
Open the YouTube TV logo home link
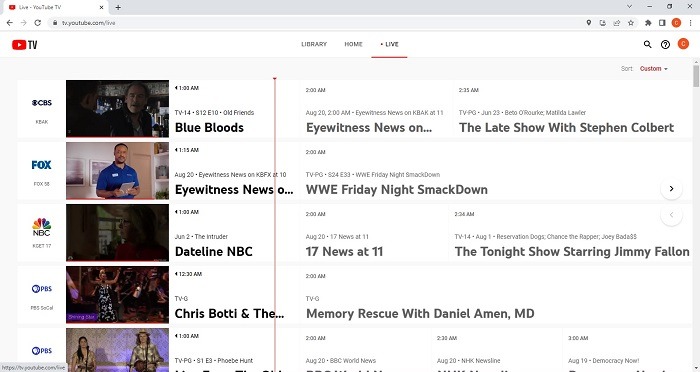pos(25,44)
